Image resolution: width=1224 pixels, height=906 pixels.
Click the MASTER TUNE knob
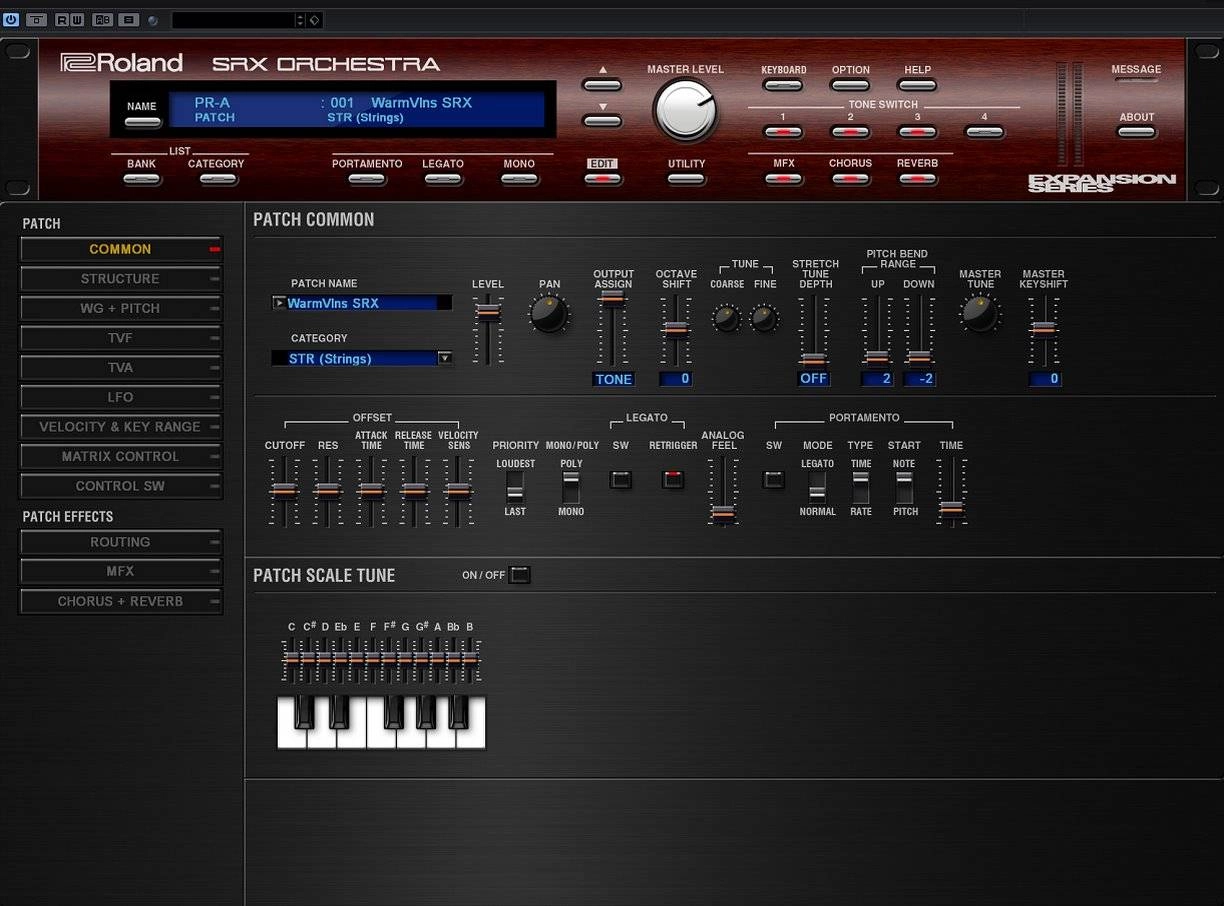[x=979, y=314]
